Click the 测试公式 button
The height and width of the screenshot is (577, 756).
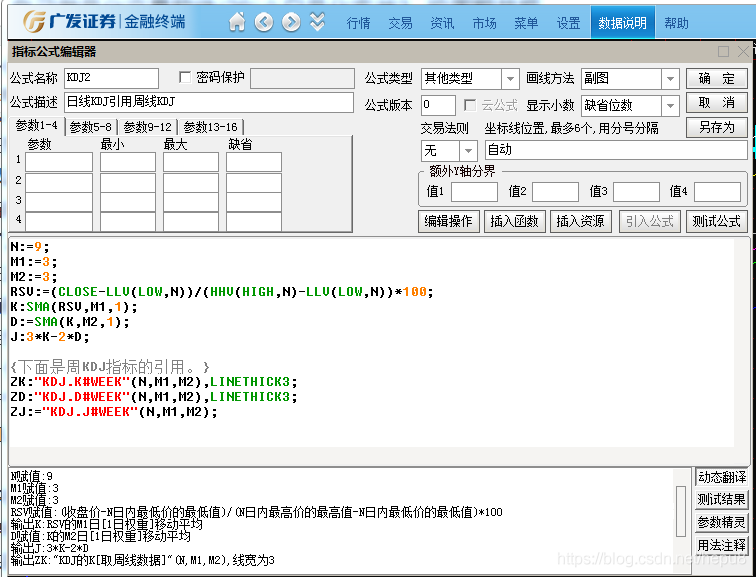pos(716,221)
